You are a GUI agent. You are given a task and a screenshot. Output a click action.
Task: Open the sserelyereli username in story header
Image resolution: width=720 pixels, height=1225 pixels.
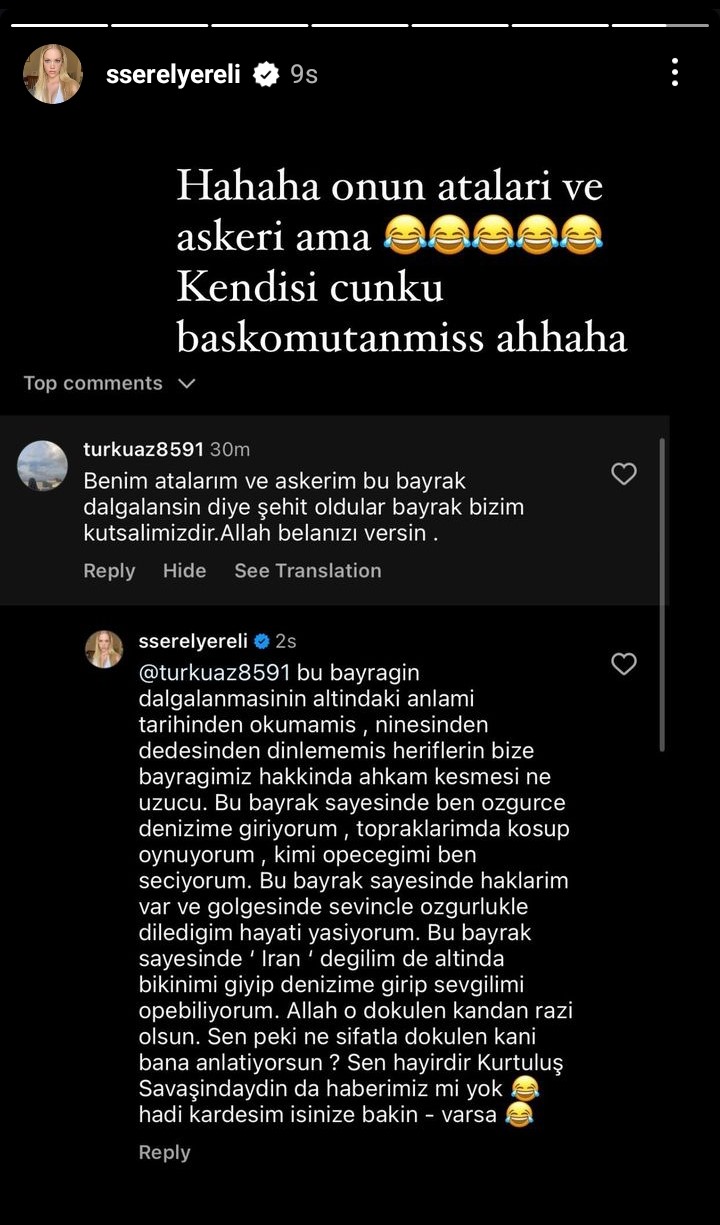tap(173, 74)
